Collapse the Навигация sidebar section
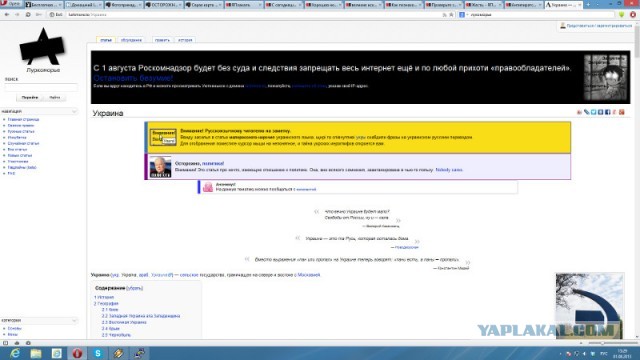Image resolution: width=640 pixels, height=360 pixels. tap(74, 111)
